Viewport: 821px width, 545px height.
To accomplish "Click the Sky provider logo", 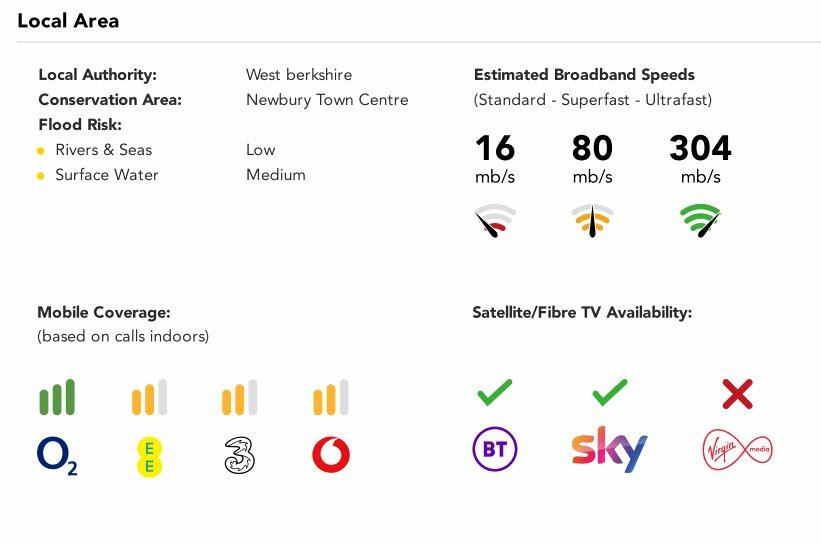I will coord(609,450).
